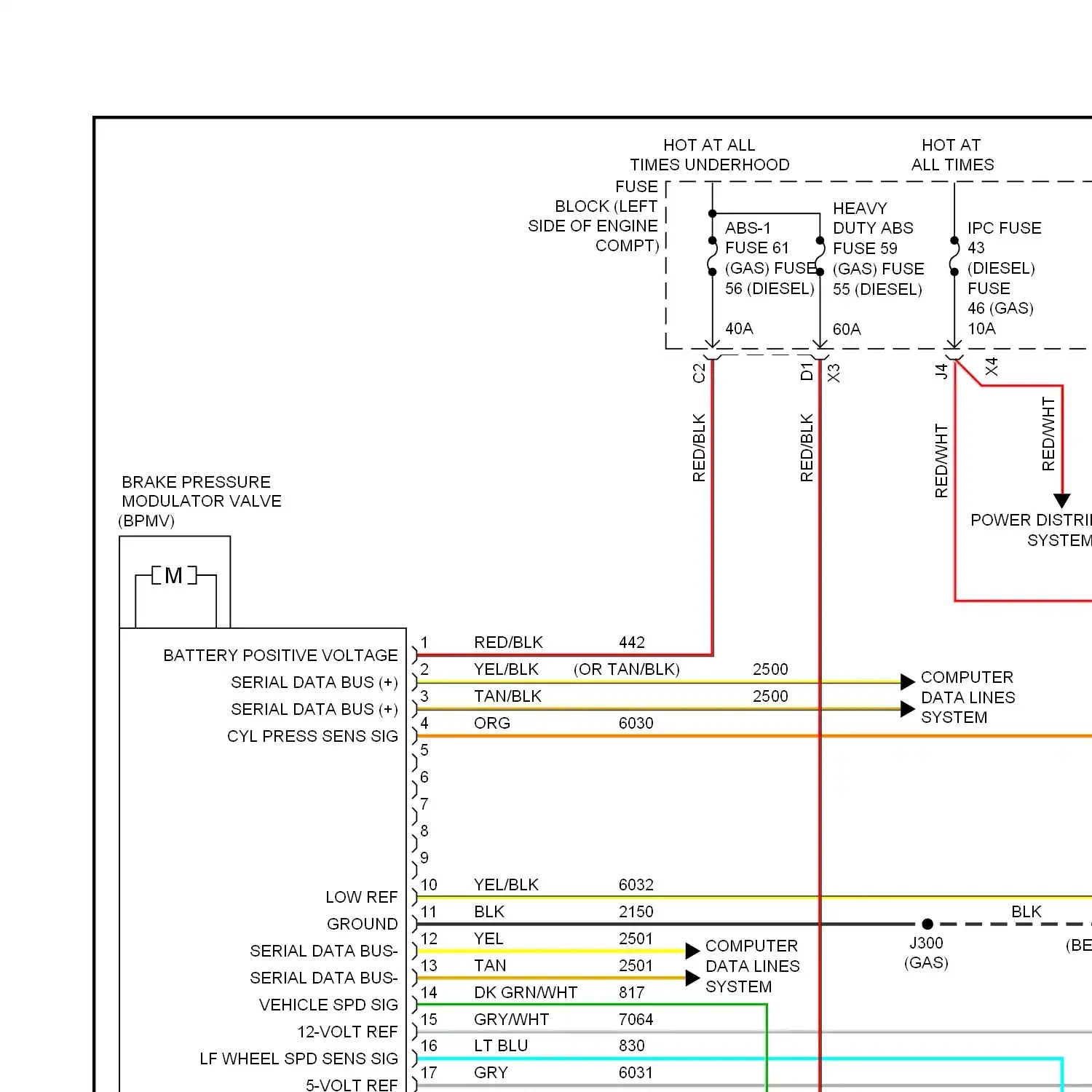Image resolution: width=1092 pixels, height=1092 pixels.
Task: Select the IPC fuse symbol
Action: [954, 256]
